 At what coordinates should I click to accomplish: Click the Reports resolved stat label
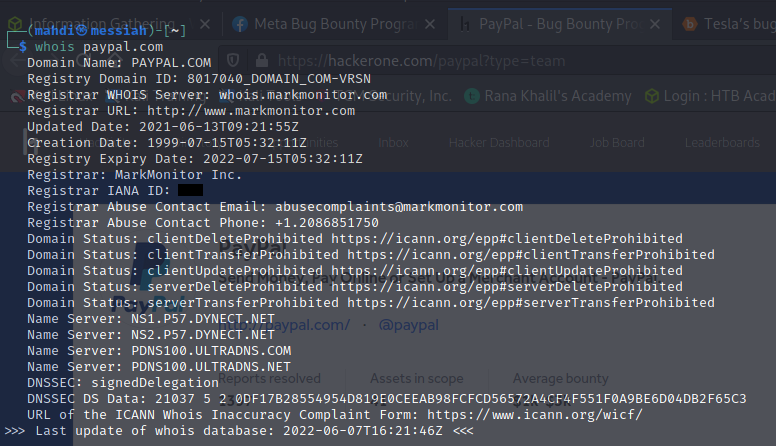point(269,378)
